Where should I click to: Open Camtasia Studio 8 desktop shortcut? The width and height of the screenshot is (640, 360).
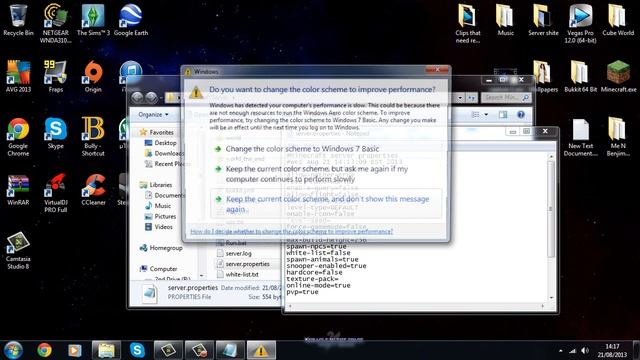click(18, 250)
